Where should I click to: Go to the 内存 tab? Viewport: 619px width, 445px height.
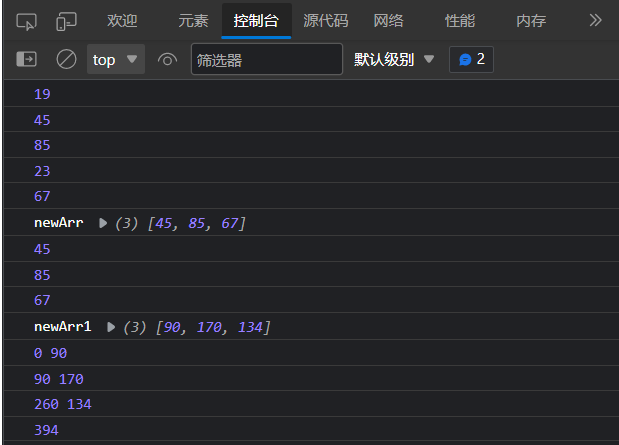(531, 21)
